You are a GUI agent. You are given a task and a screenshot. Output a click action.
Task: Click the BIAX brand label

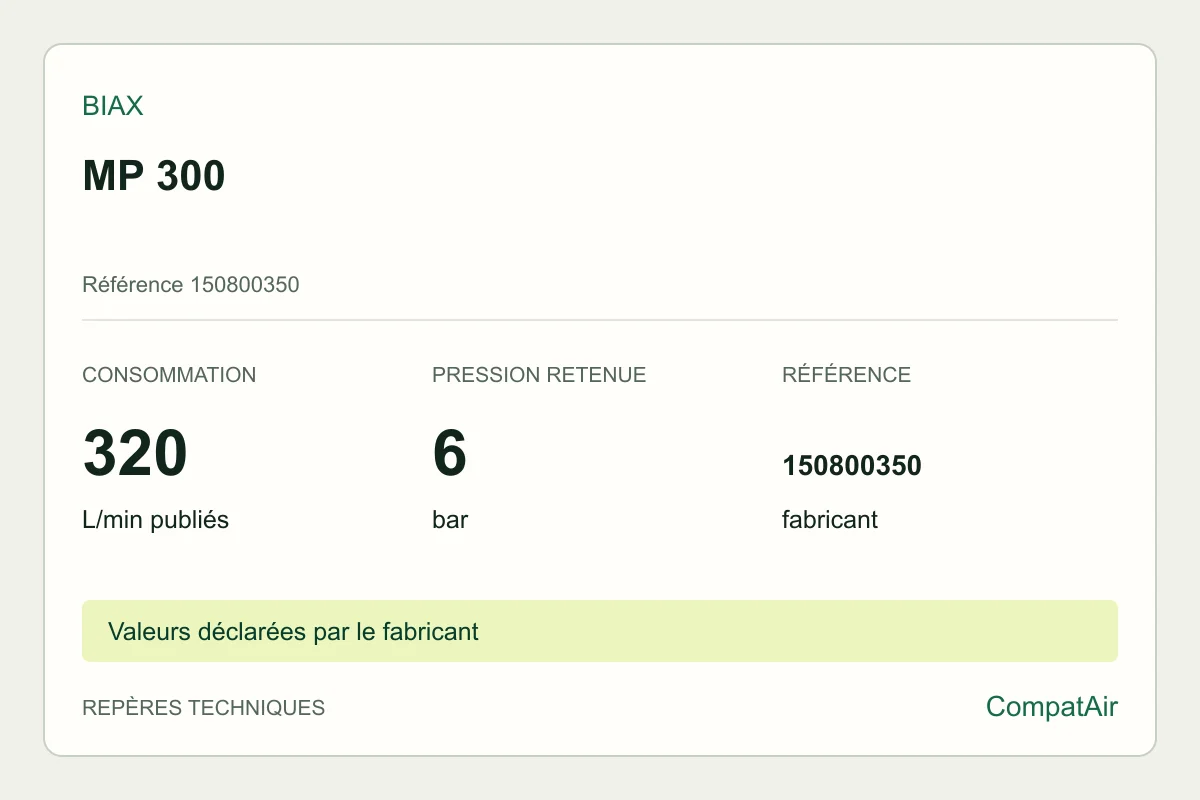tap(112, 106)
